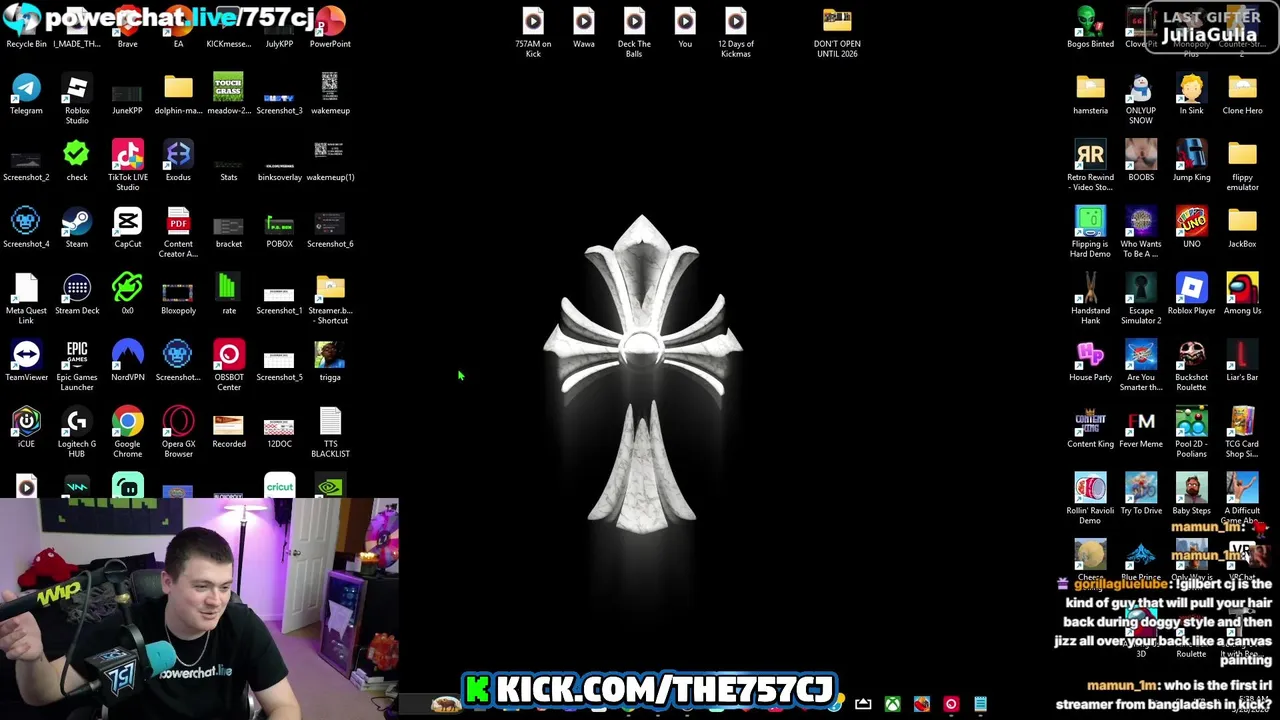
Task: Launch TCG Card Shop Si... game
Action: click(1242, 433)
